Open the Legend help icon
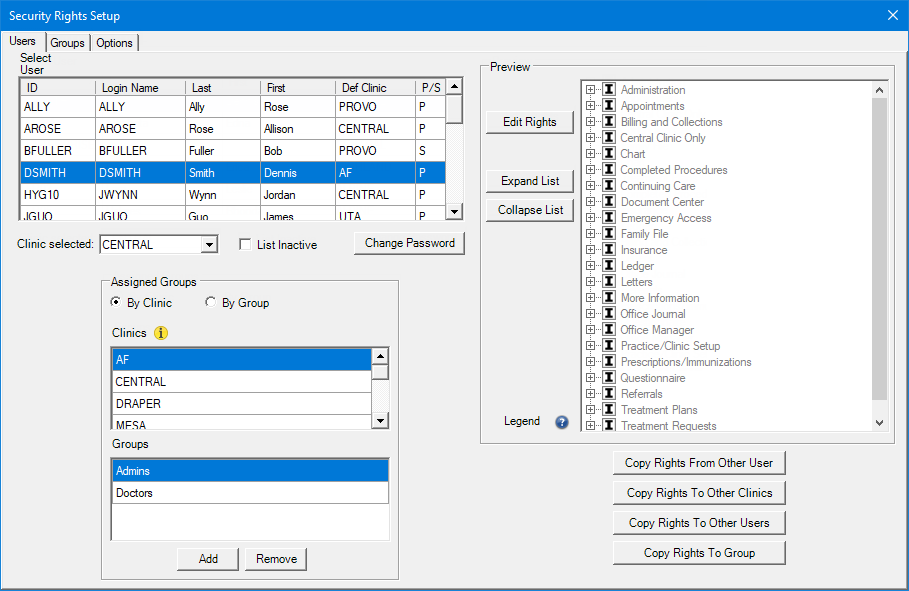 tap(561, 422)
